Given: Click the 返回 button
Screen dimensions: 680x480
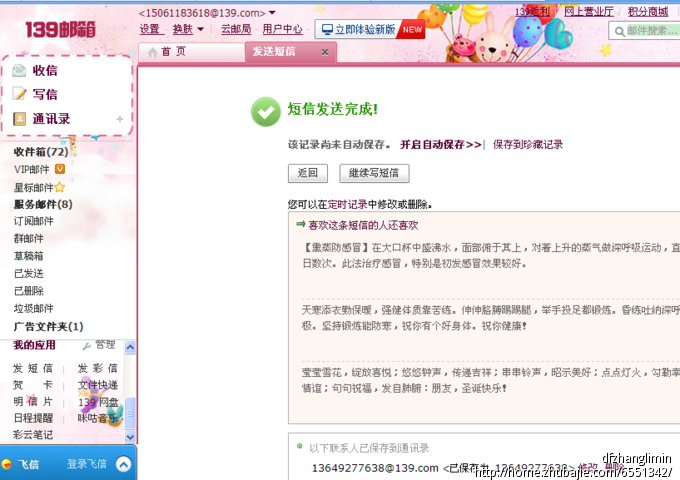Looking at the screenshot, I should point(308,173).
